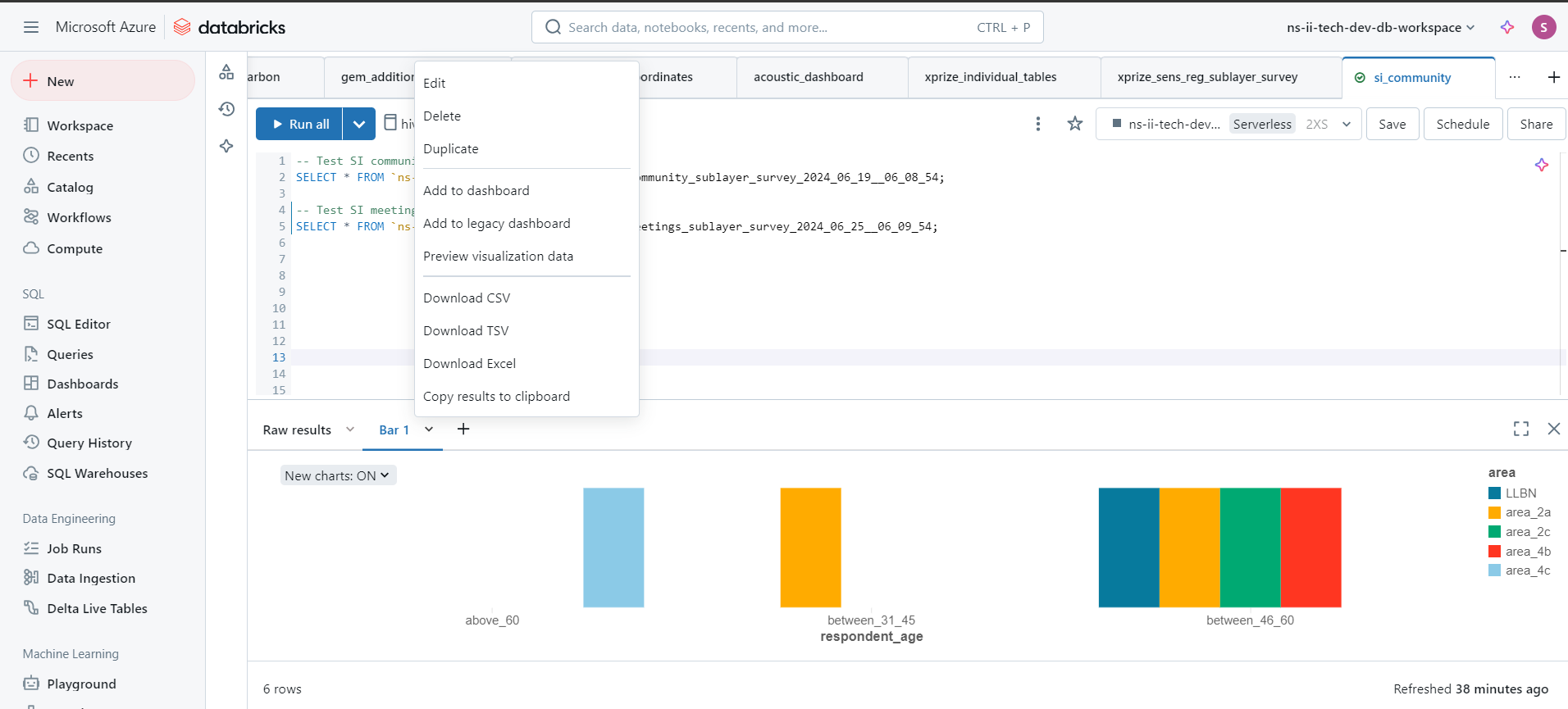Click LLBN legend color swatch
Image resolution: width=1568 pixels, height=709 pixels.
click(1494, 493)
